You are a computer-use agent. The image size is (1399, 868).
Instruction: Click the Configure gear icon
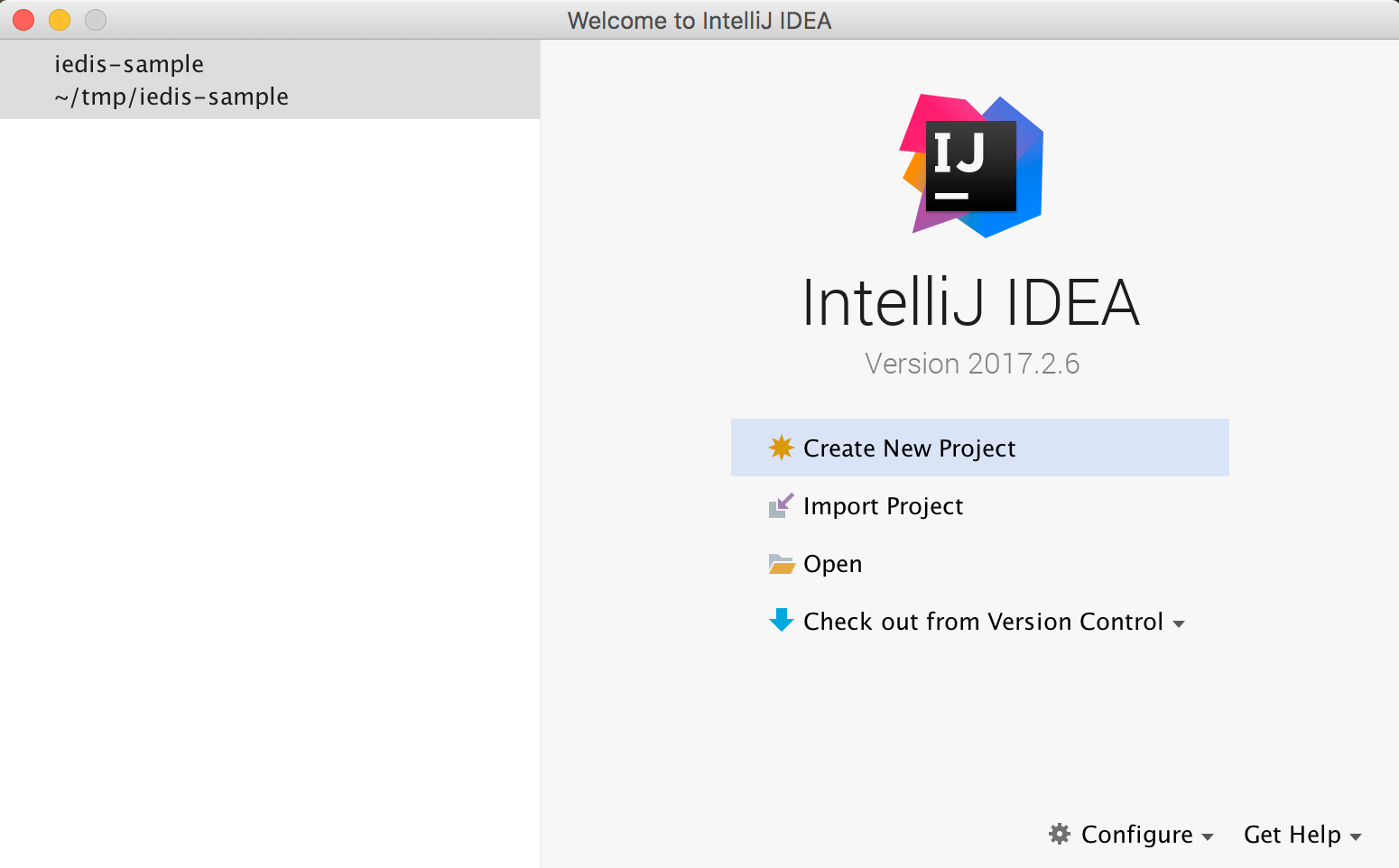[1060, 834]
